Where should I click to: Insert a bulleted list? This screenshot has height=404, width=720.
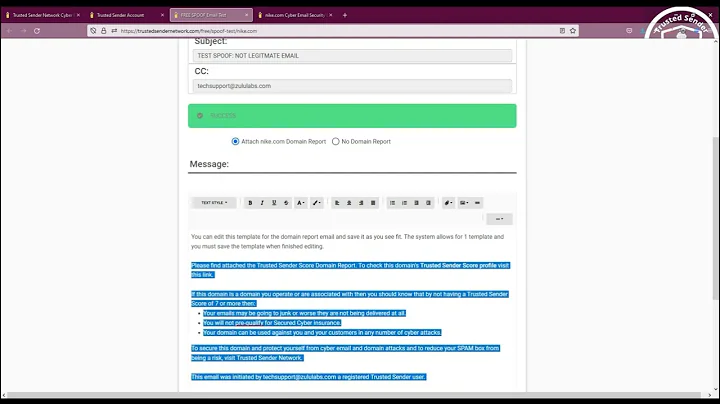[392, 203]
